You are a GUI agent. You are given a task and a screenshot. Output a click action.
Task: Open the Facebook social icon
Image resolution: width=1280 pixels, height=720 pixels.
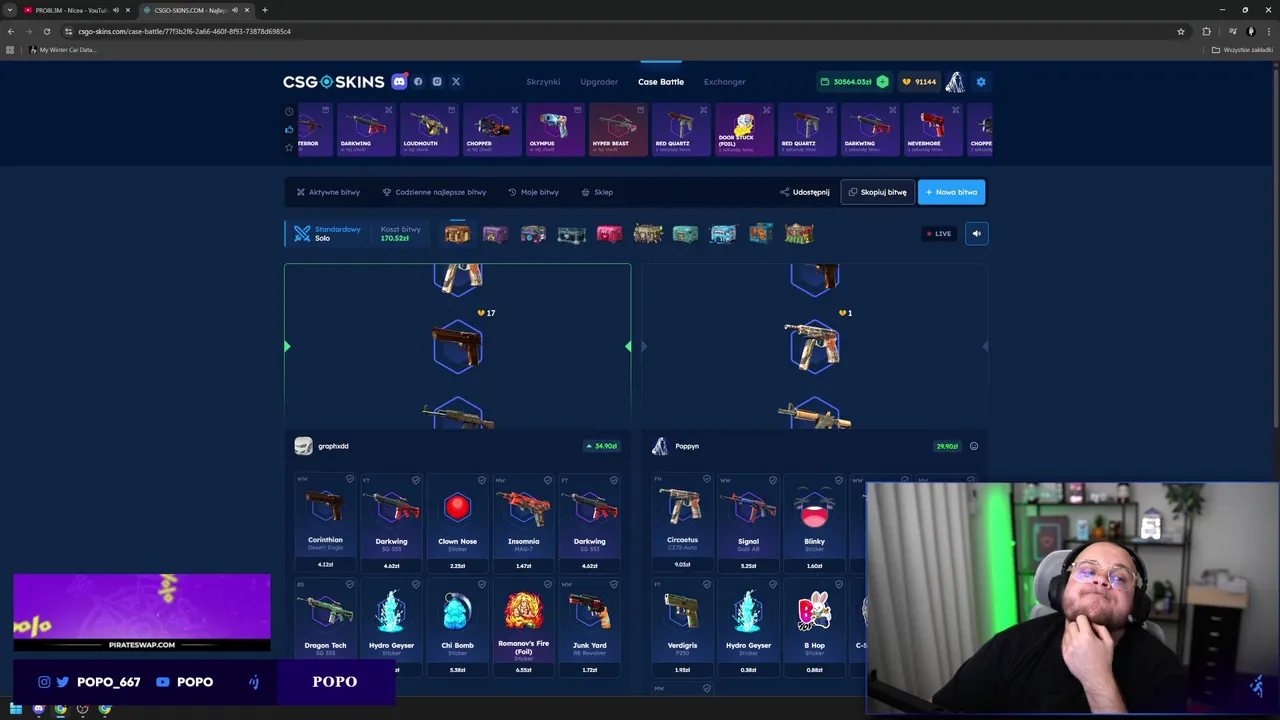point(418,82)
